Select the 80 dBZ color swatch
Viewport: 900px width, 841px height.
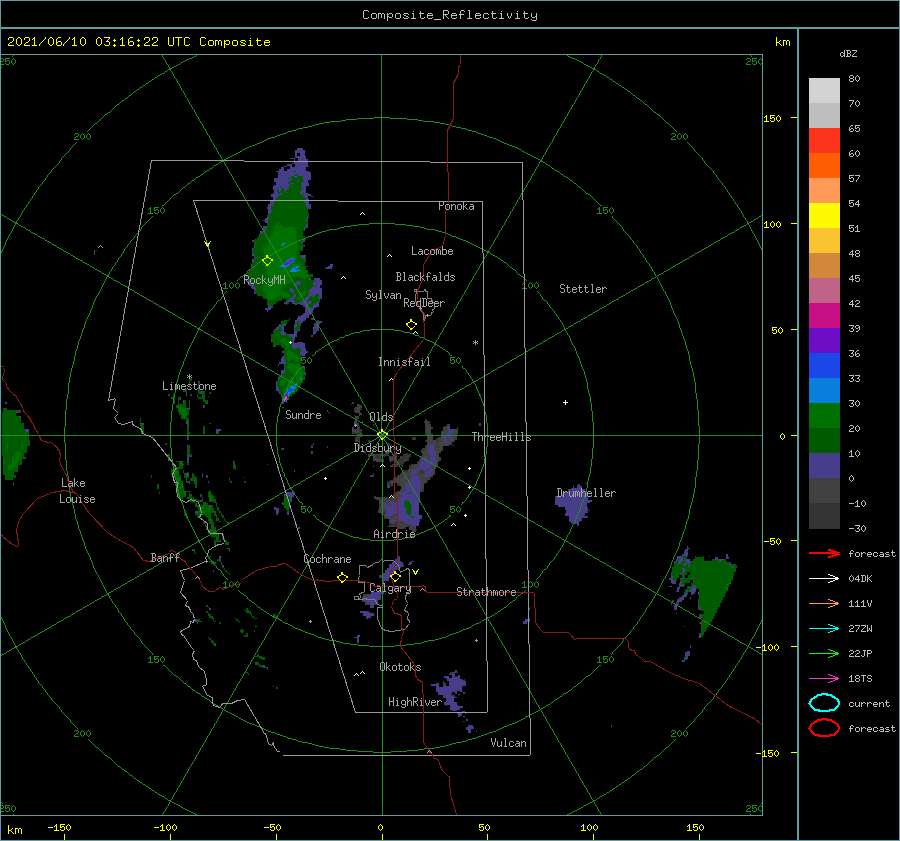pos(824,90)
